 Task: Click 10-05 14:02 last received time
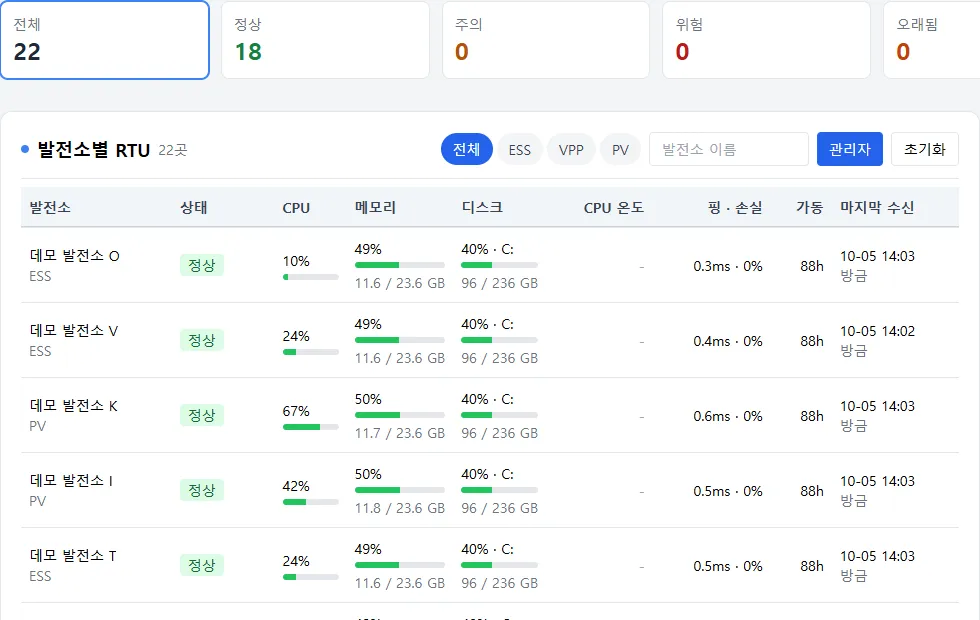[x=878, y=331]
